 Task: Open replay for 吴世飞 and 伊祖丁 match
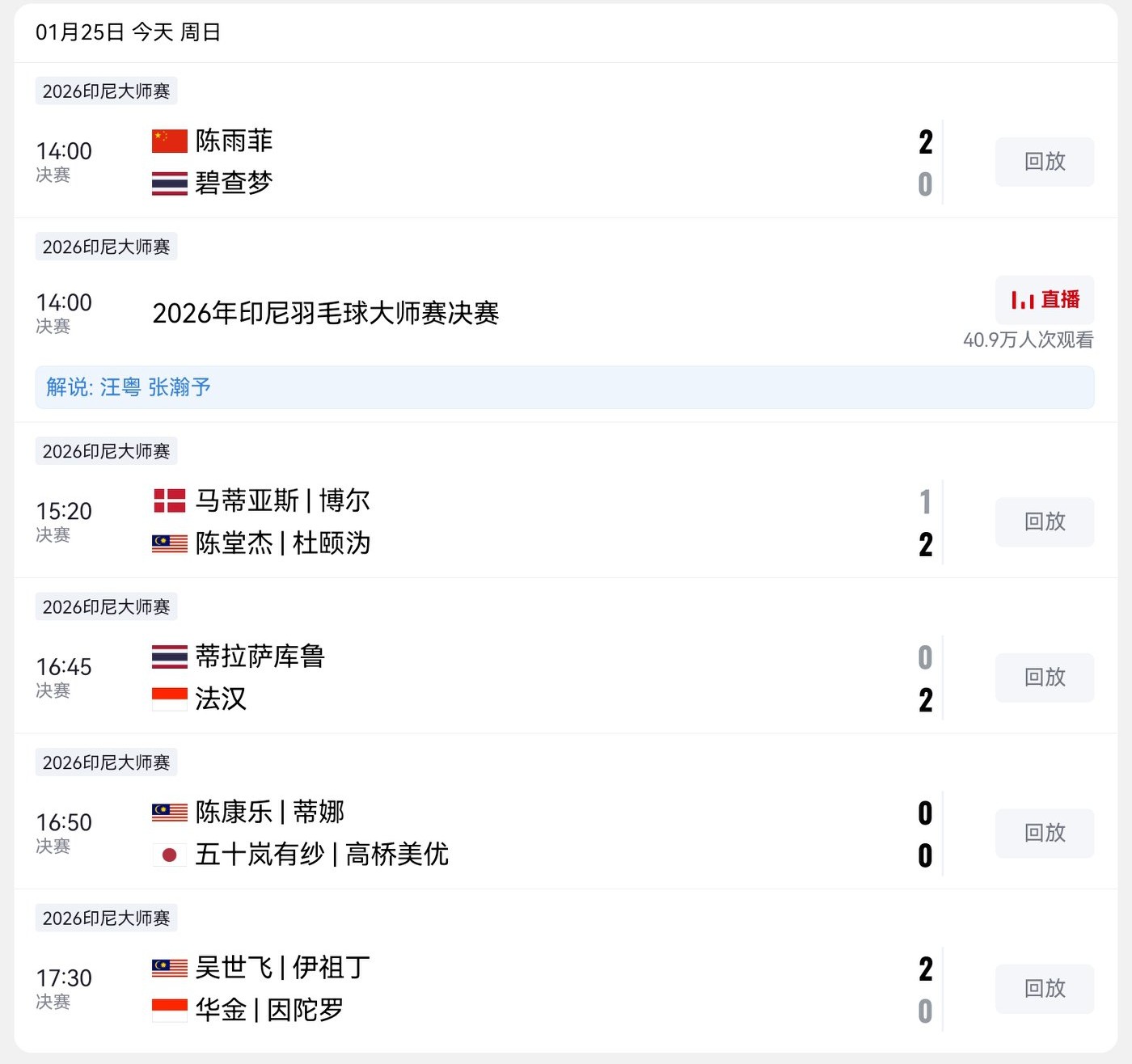click(1044, 988)
